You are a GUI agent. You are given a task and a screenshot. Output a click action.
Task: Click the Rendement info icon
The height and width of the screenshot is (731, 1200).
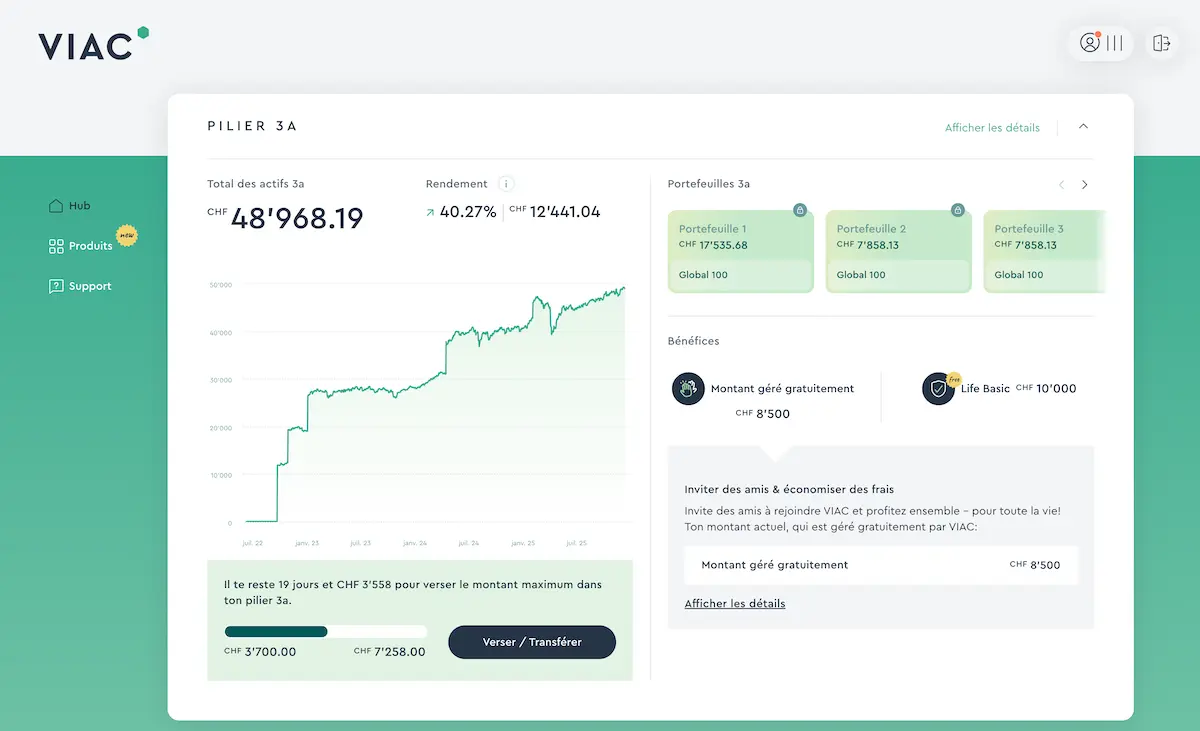pos(506,184)
